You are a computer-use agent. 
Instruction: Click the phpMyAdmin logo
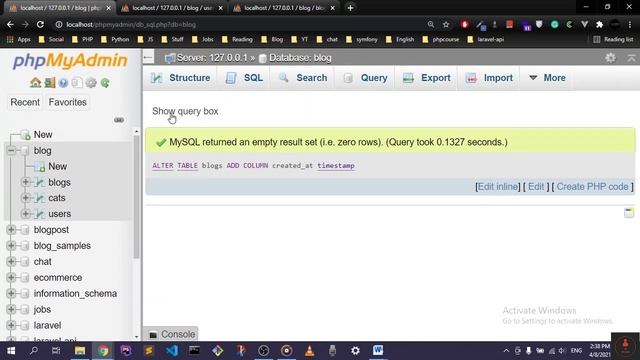pos(70,60)
